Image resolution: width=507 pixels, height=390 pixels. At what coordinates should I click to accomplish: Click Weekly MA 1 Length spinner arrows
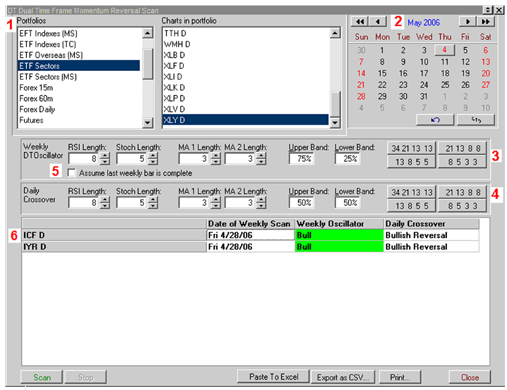tap(216, 159)
